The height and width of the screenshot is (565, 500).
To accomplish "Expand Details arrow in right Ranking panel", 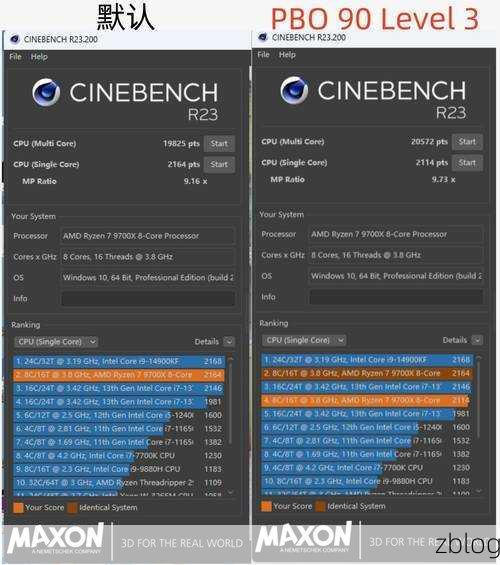I will pyautogui.click(x=477, y=340).
